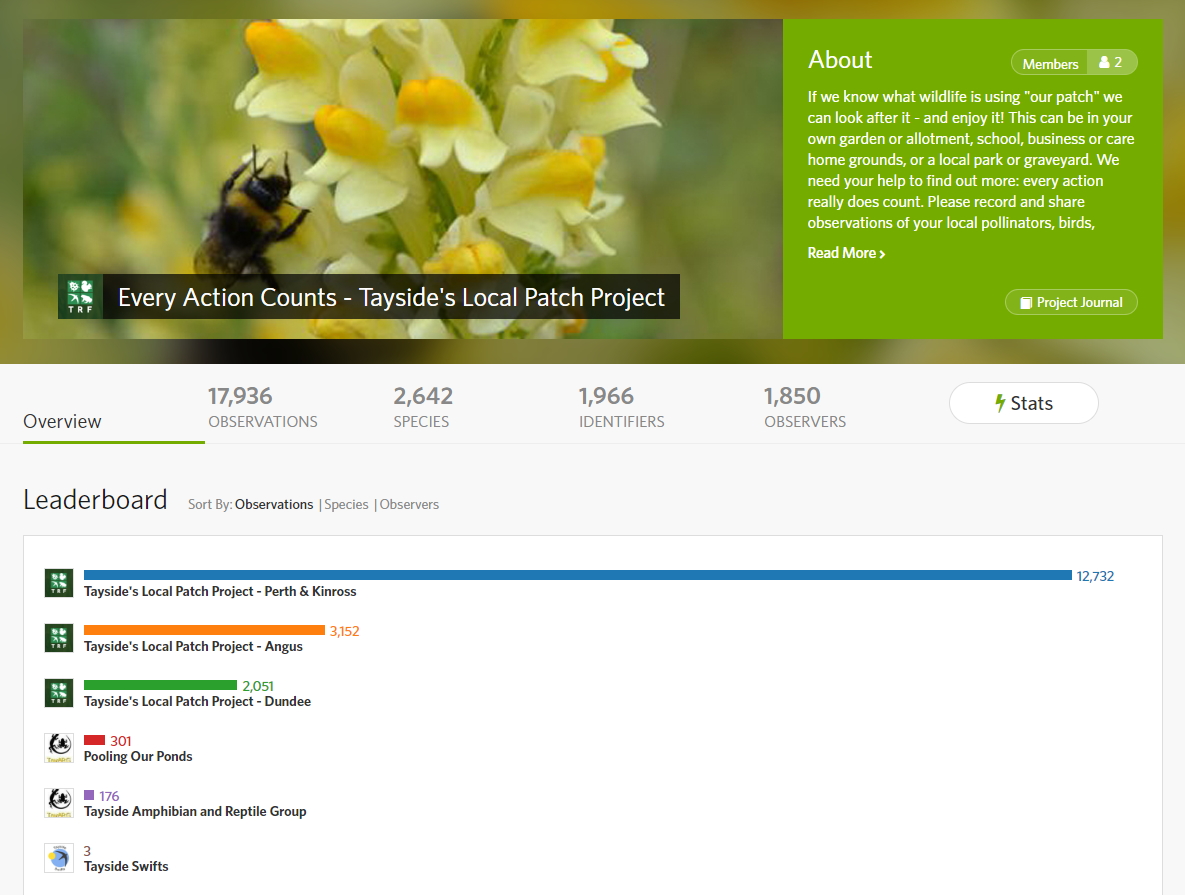Expand the About text with Read More
The height and width of the screenshot is (895, 1185).
846,253
